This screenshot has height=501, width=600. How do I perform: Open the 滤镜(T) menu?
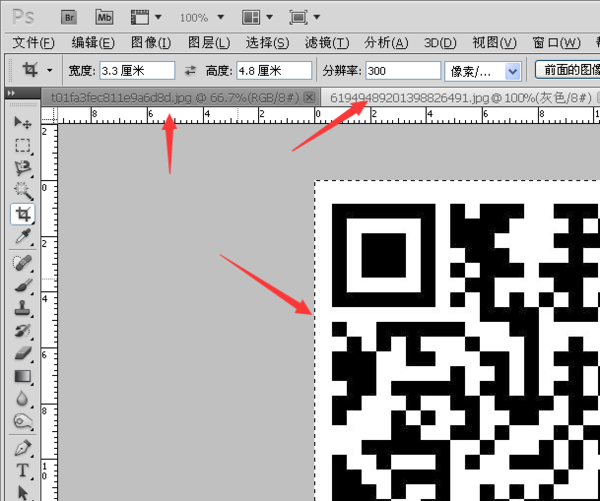click(327, 42)
